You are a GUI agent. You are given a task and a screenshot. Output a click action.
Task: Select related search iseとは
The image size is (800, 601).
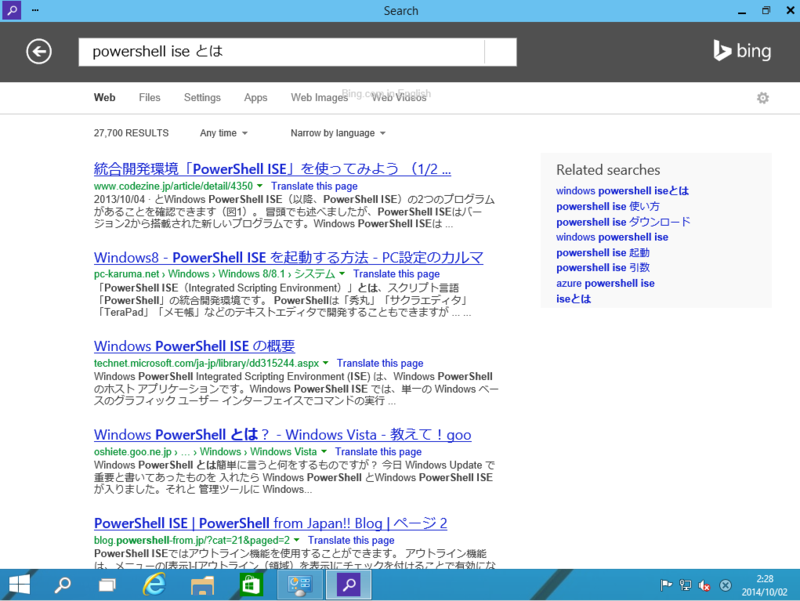[573, 299]
